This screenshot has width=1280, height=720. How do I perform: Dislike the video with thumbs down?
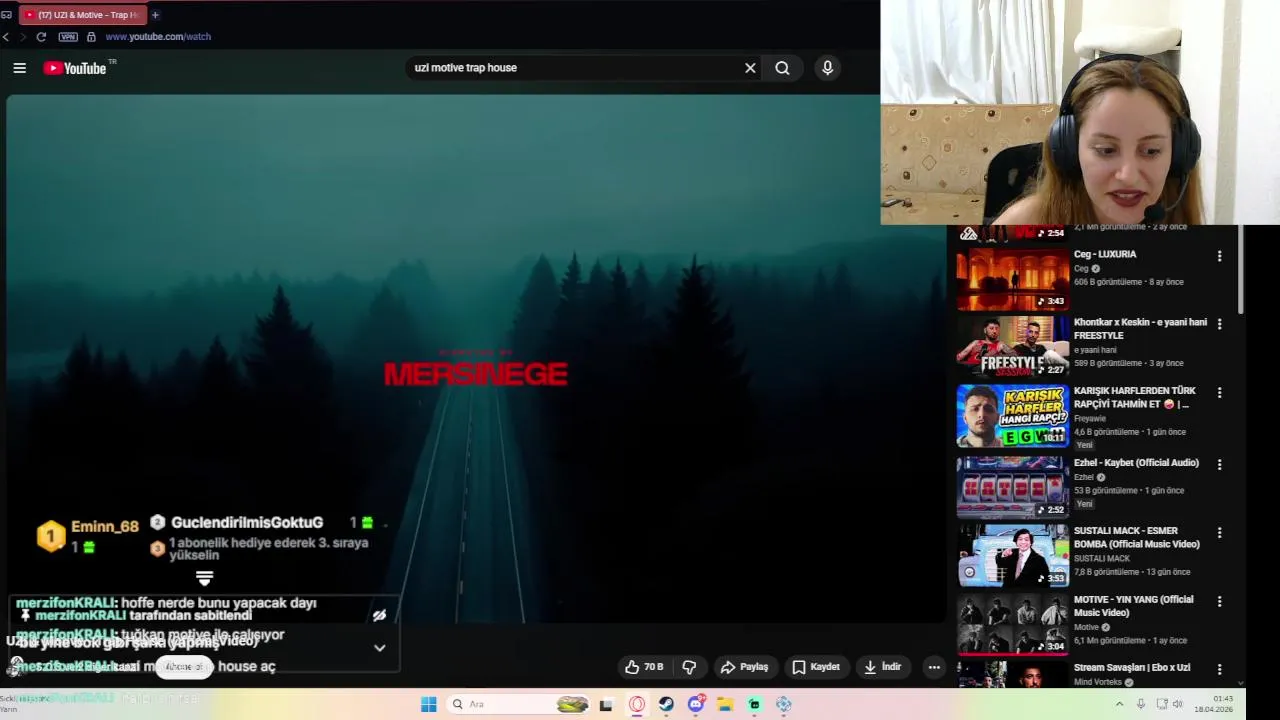[x=689, y=667]
